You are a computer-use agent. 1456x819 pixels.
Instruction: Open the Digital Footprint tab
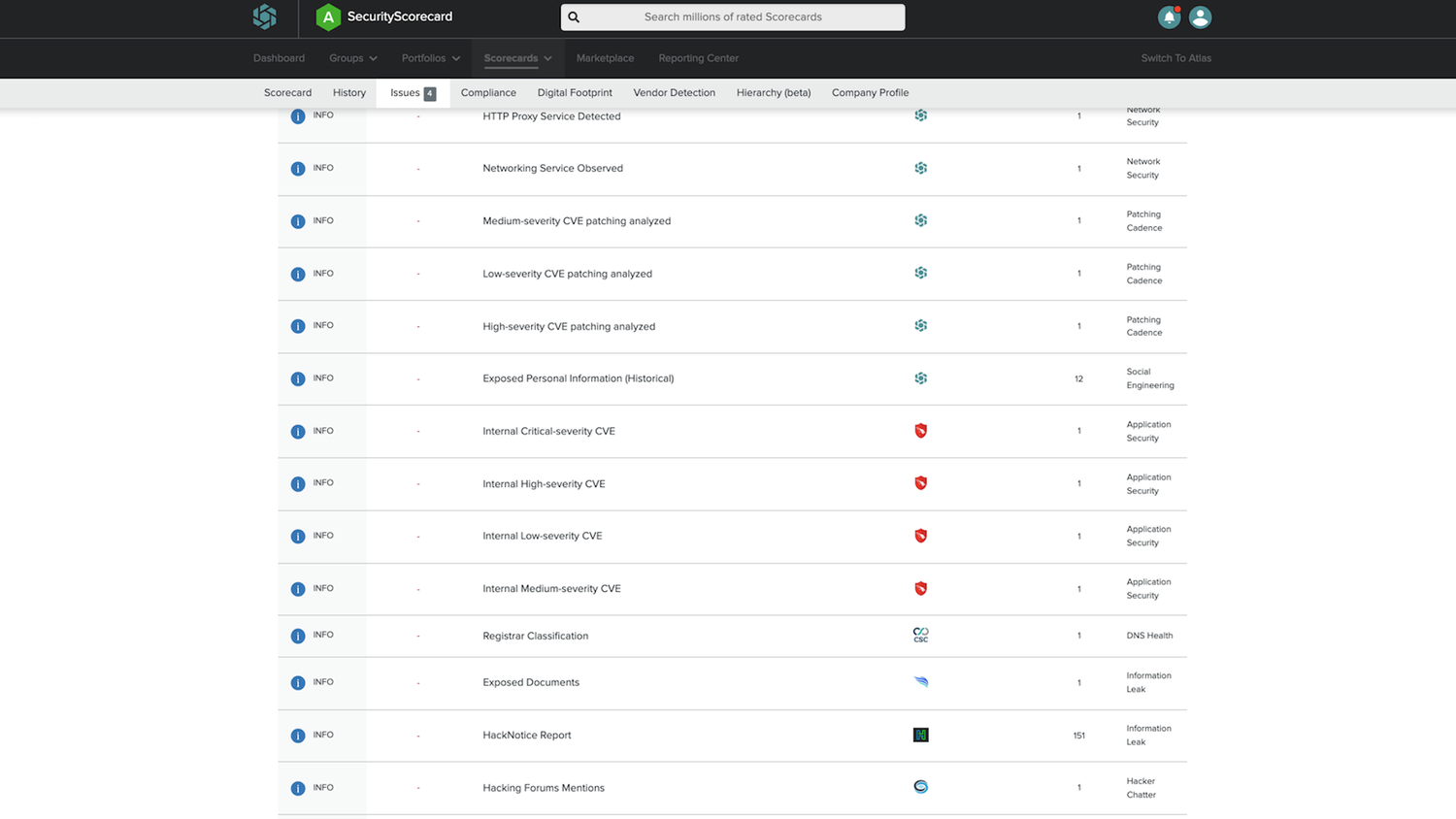575,93
